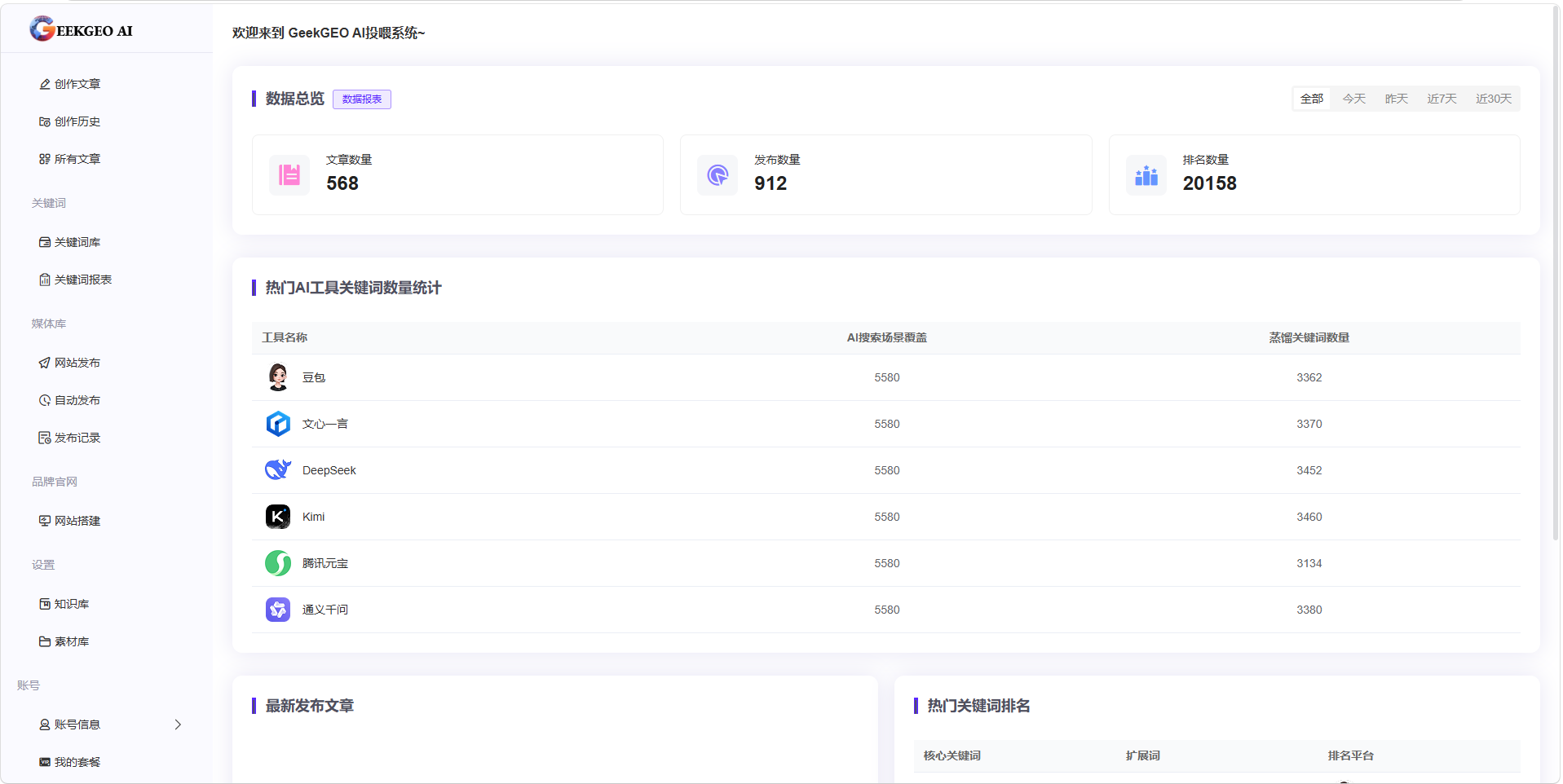Click the 扩展词 column header
Screen dimensions: 1563x784
click(1143, 755)
